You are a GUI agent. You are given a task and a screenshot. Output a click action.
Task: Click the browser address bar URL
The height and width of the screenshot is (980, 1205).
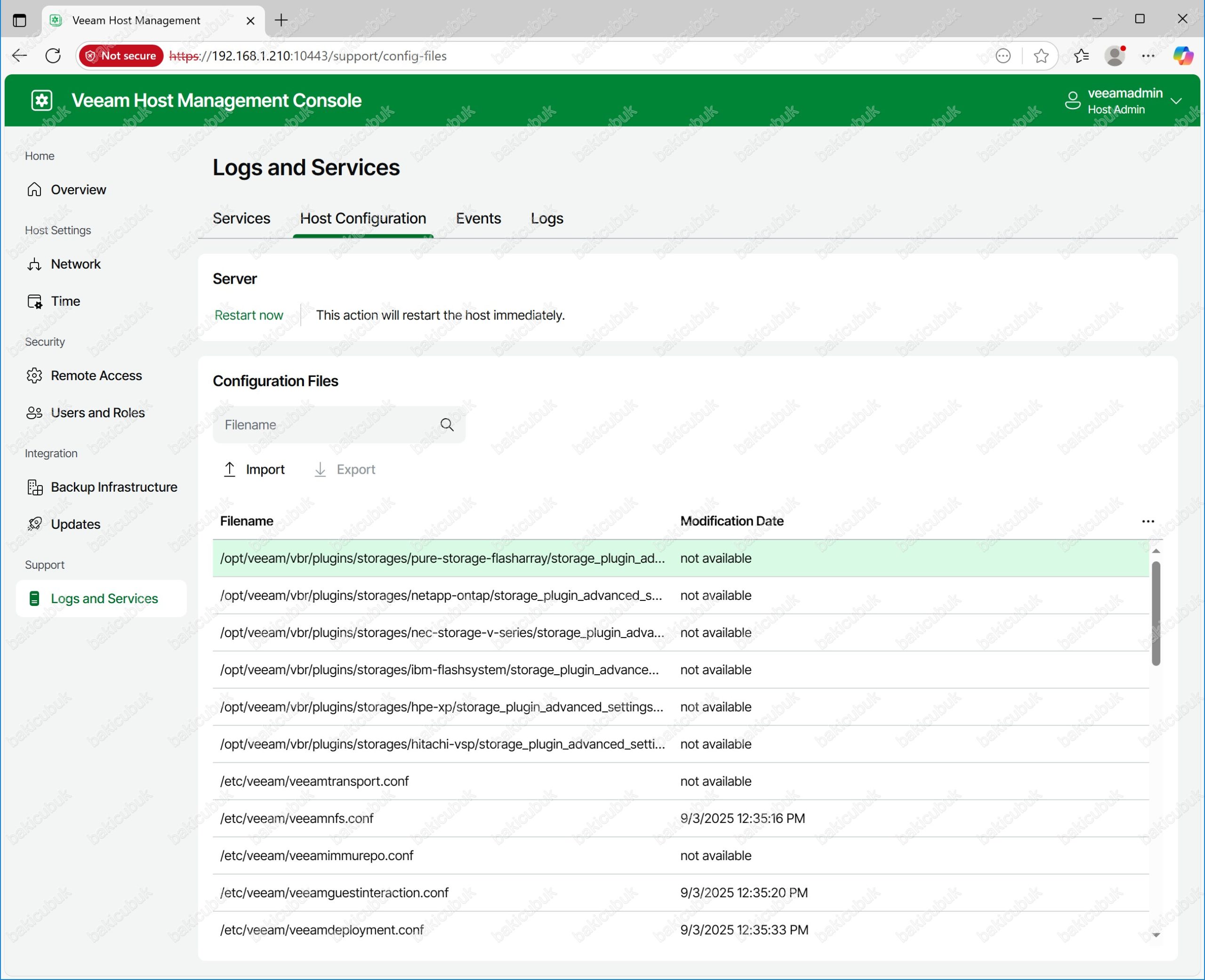pyautogui.click(x=308, y=56)
